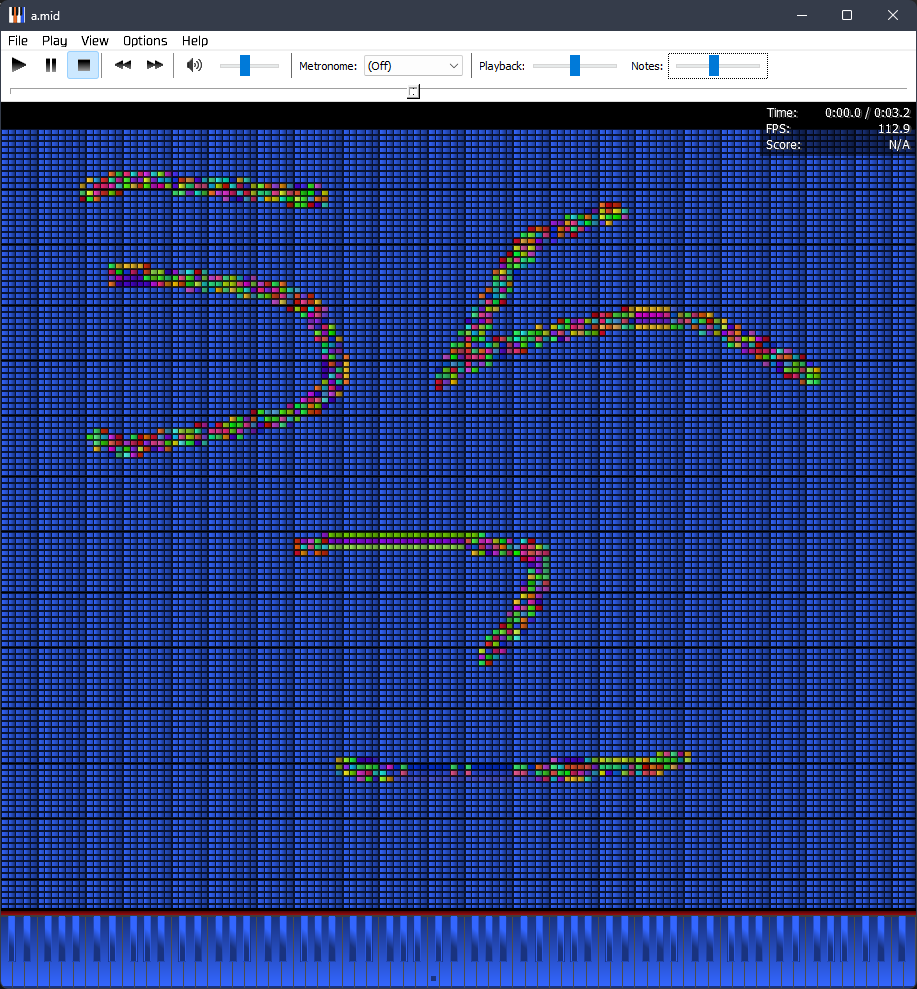Minimize the a.mid window
This screenshot has height=989, width=917.
[x=801, y=15]
